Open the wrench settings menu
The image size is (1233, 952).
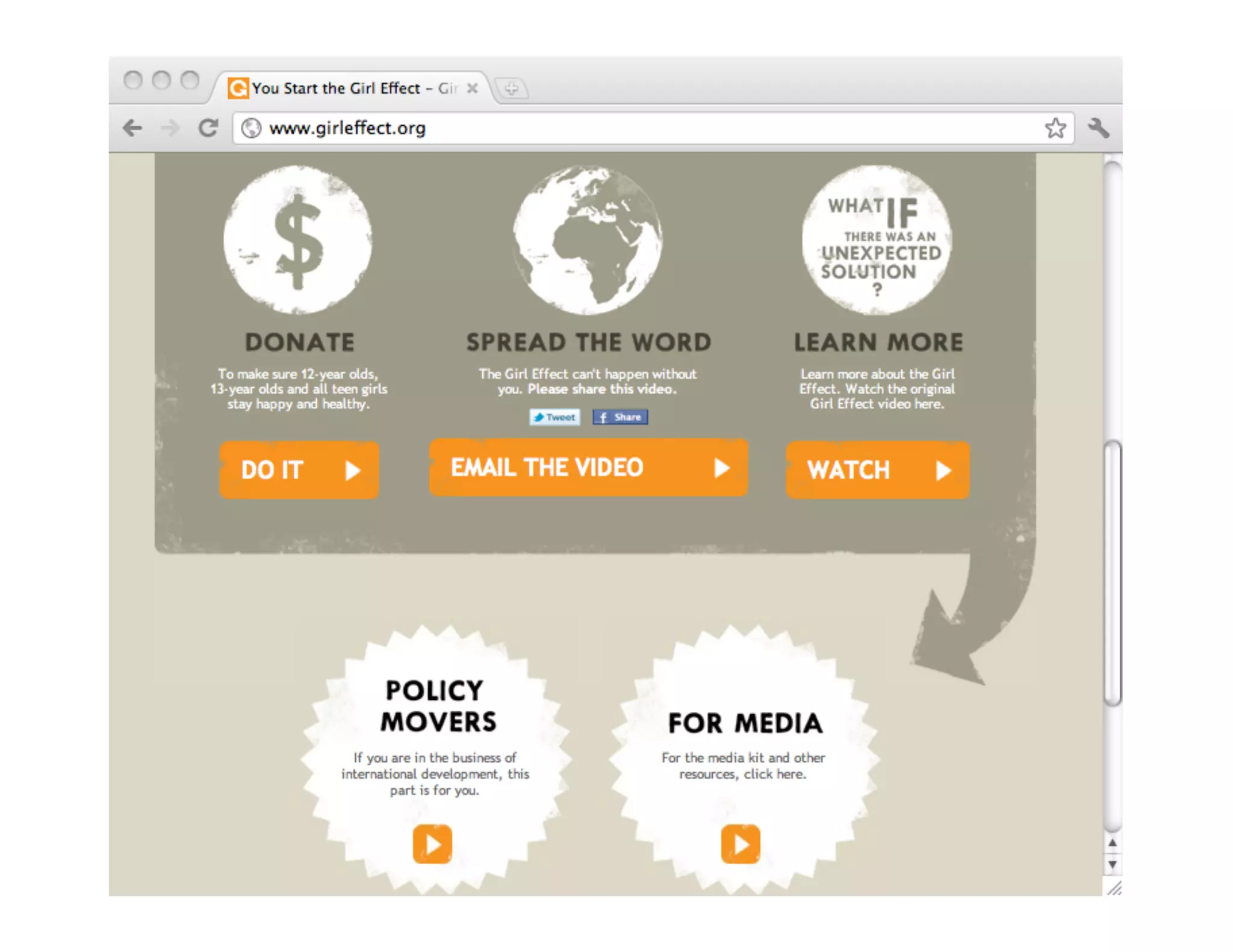[x=1099, y=128]
